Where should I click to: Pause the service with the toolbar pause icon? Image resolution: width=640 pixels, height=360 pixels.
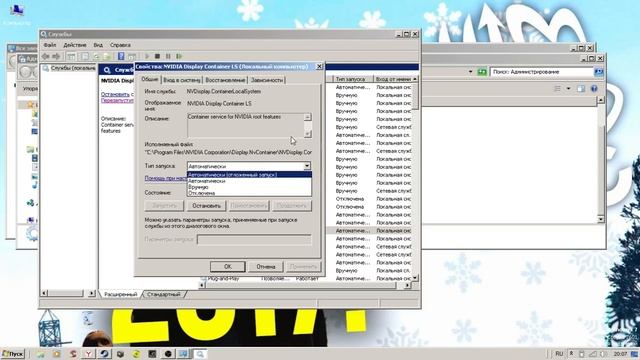coord(168,56)
